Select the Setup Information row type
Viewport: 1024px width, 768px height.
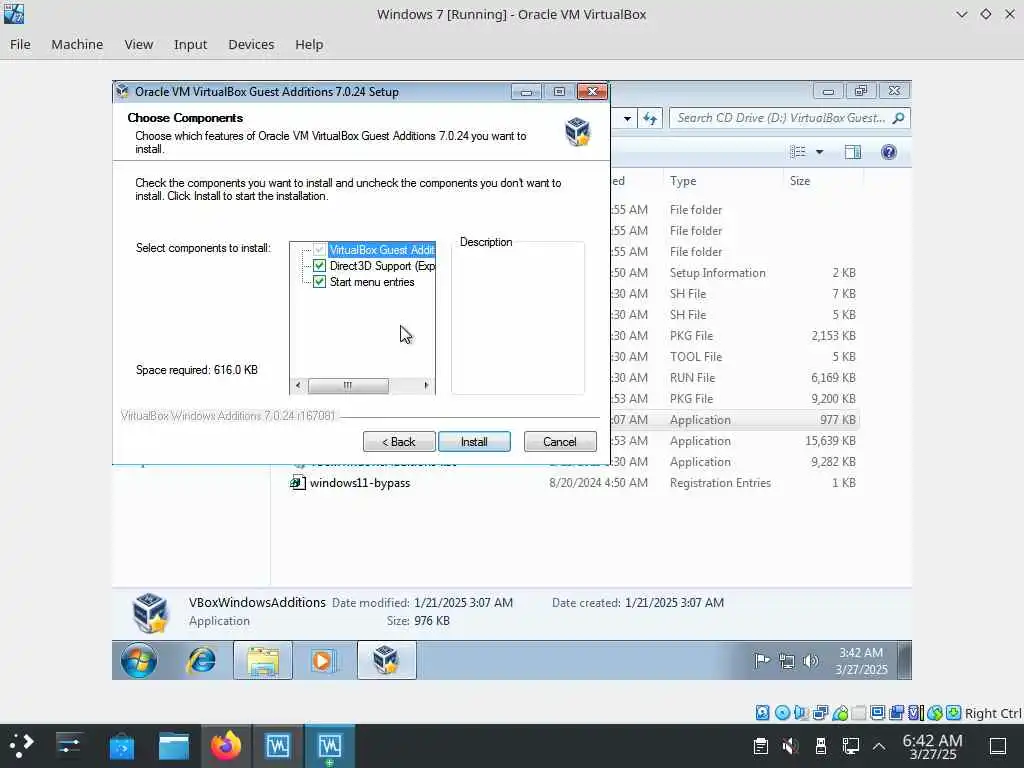[717, 272]
